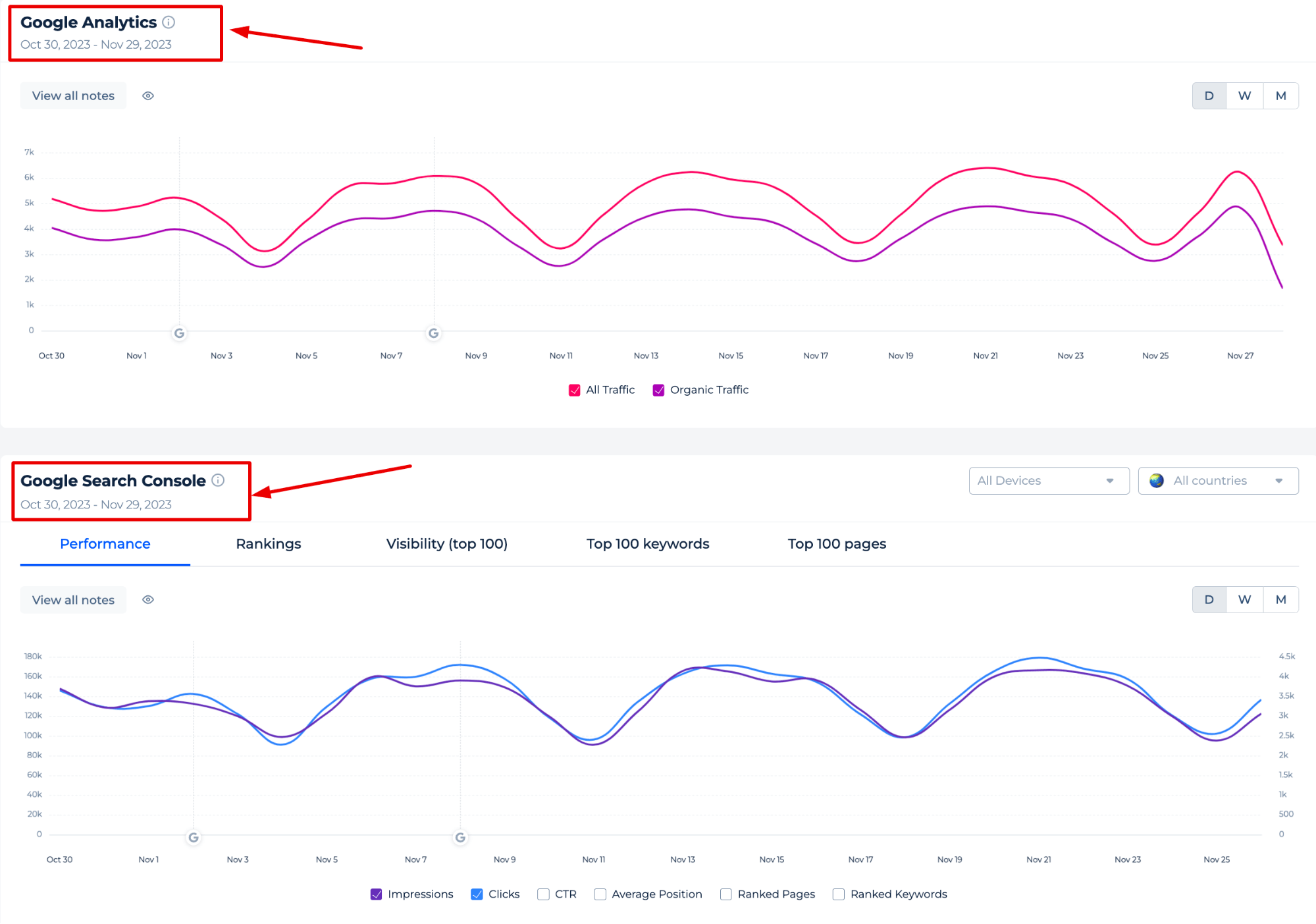
Task: Click the Performance tab in Search Console
Action: 104,544
